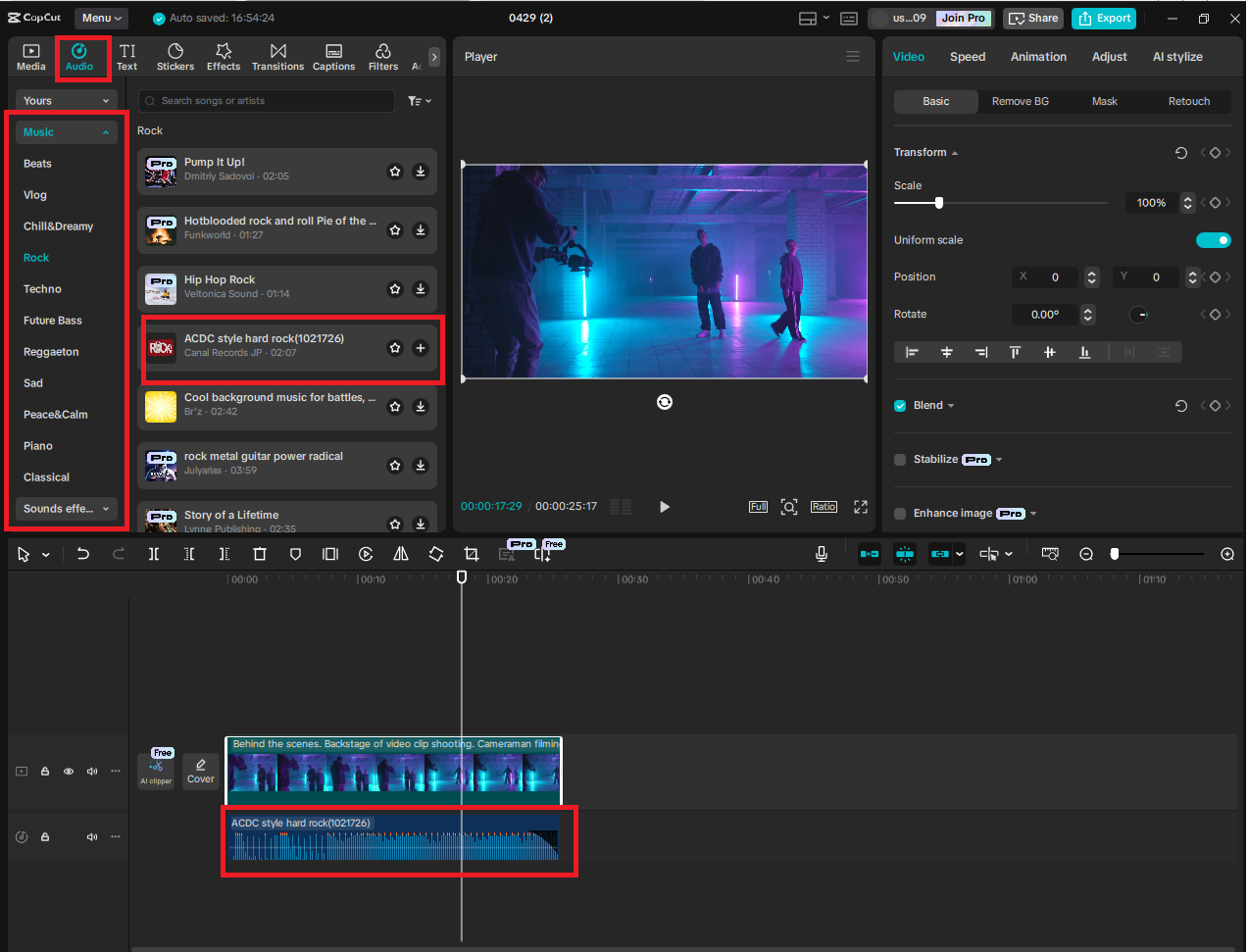
Task: Open the Effects panel
Action: click(224, 57)
